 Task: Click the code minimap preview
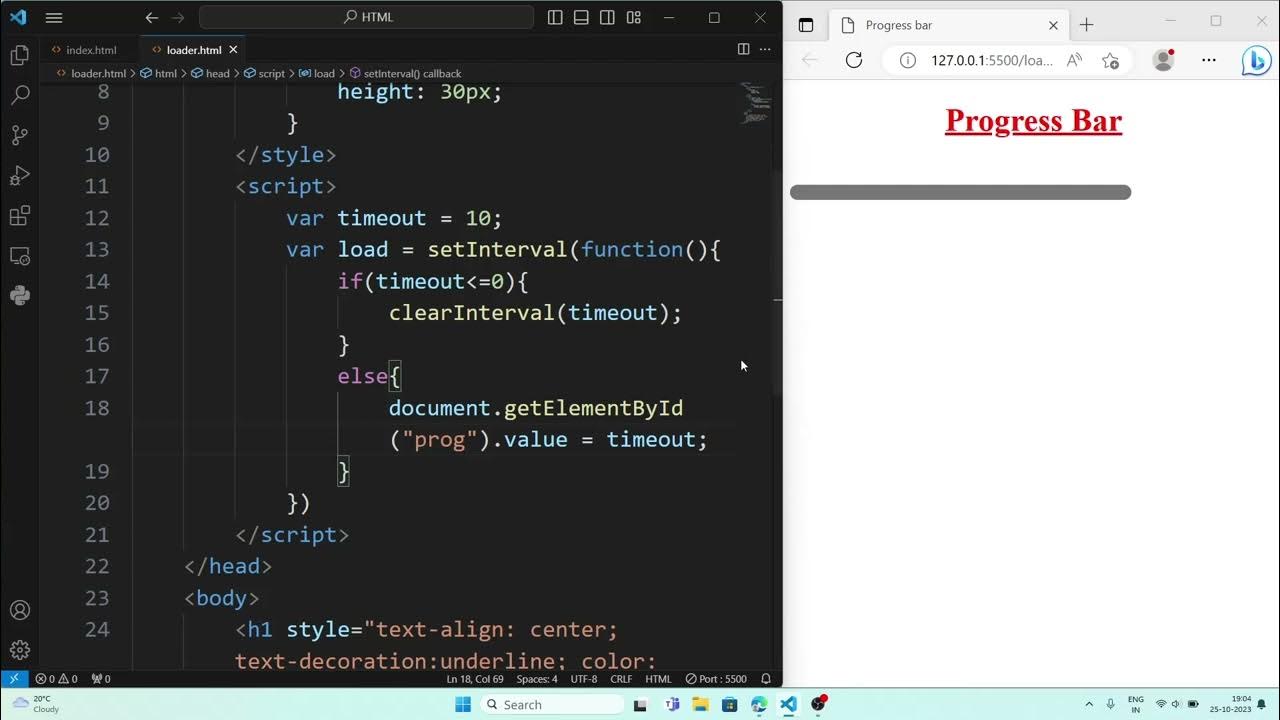[x=755, y=103]
